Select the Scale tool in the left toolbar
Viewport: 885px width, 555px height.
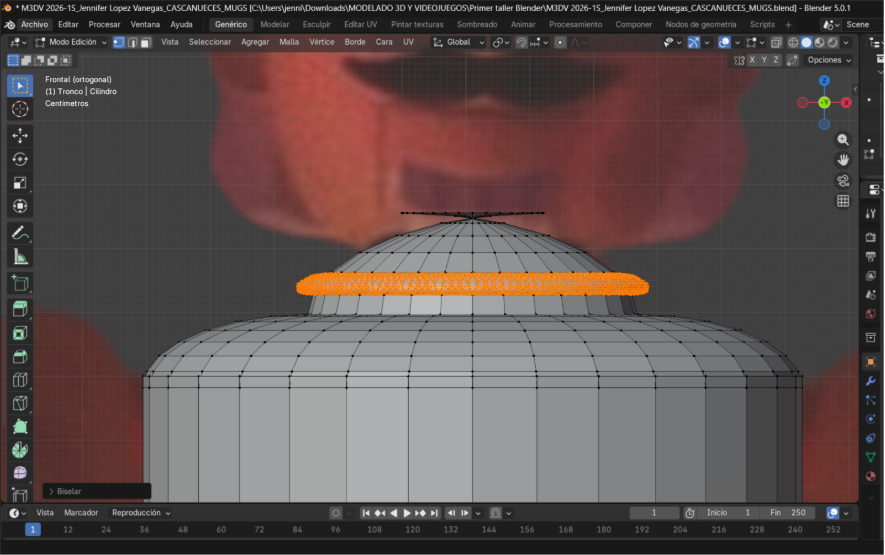point(20,183)
